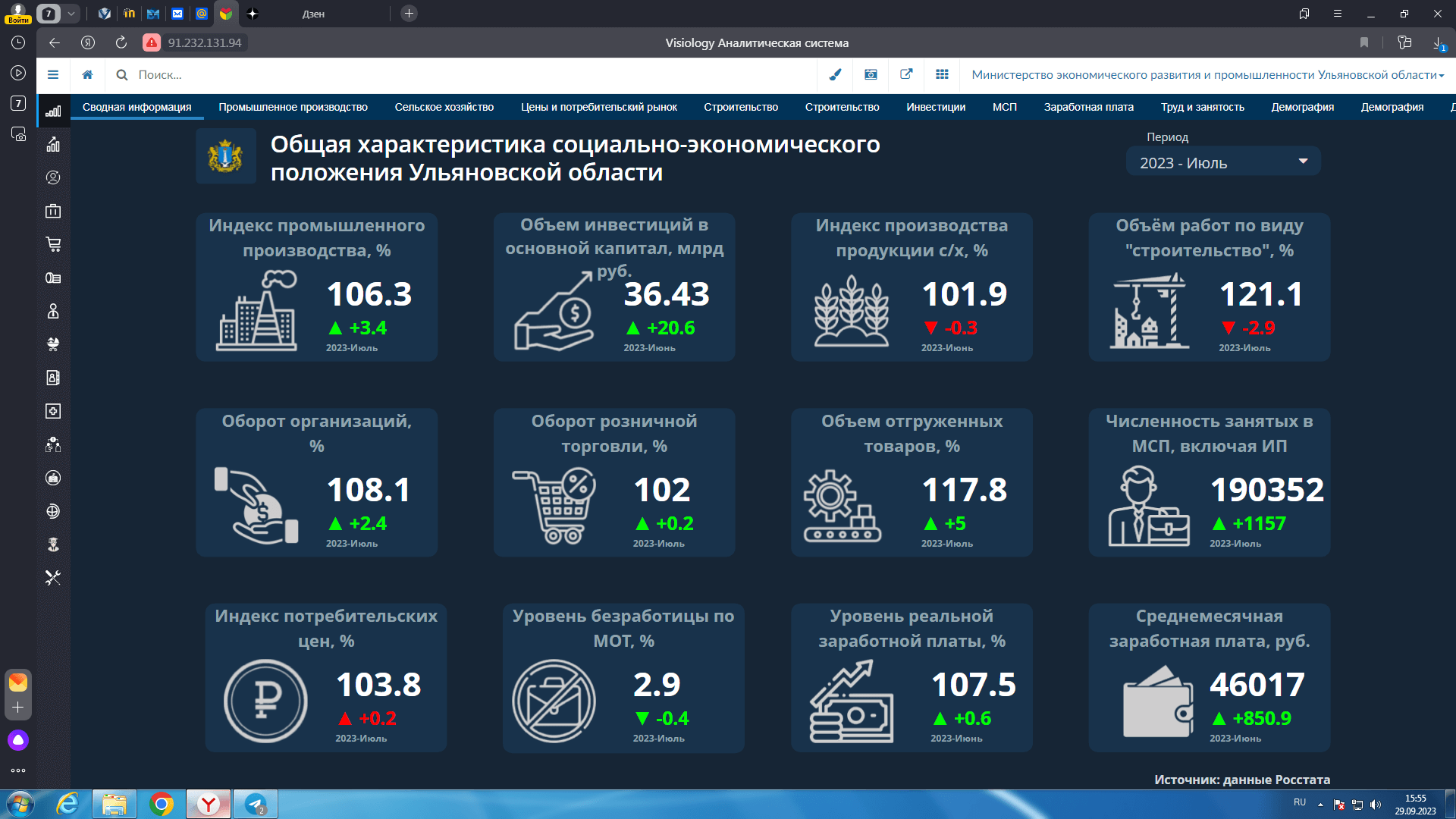
Task: Open the dashboards grid icon
Action: 942,74
